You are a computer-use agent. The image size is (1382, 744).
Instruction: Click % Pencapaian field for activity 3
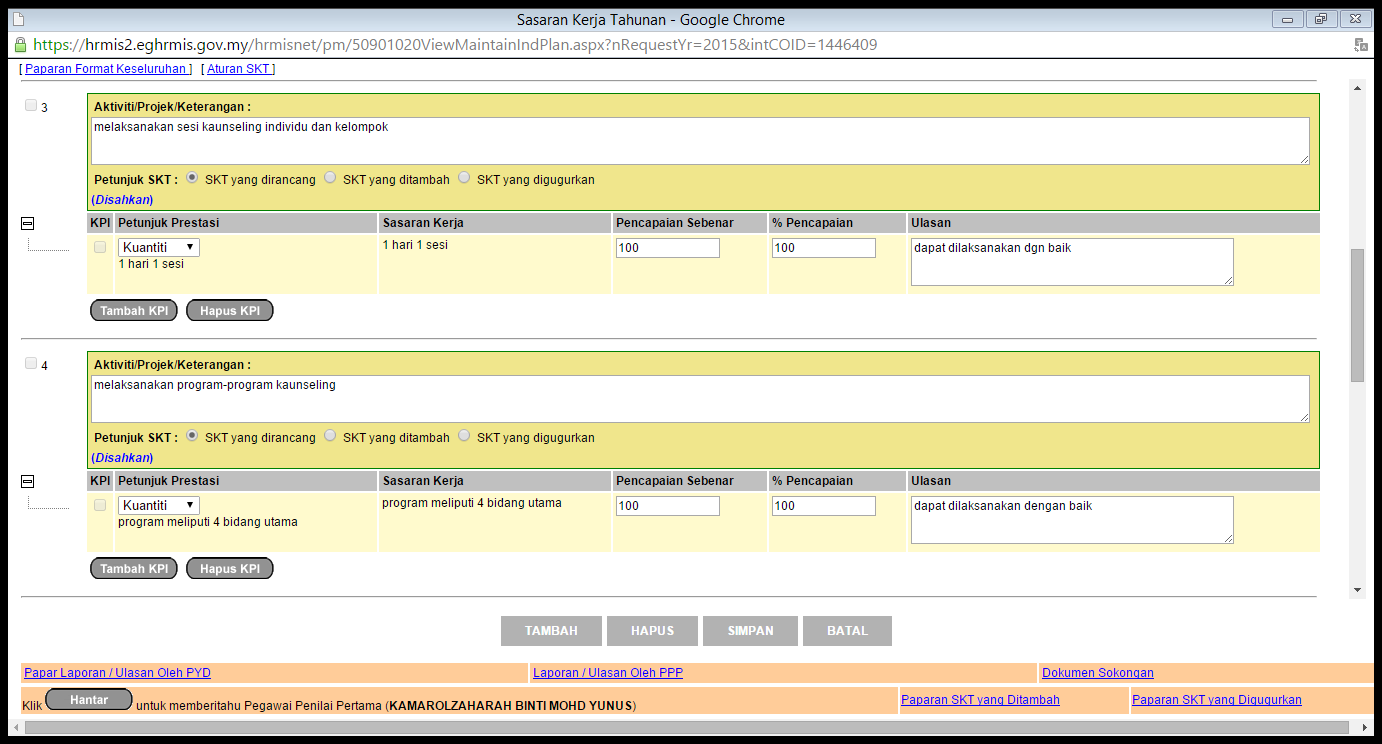point(824,248)
